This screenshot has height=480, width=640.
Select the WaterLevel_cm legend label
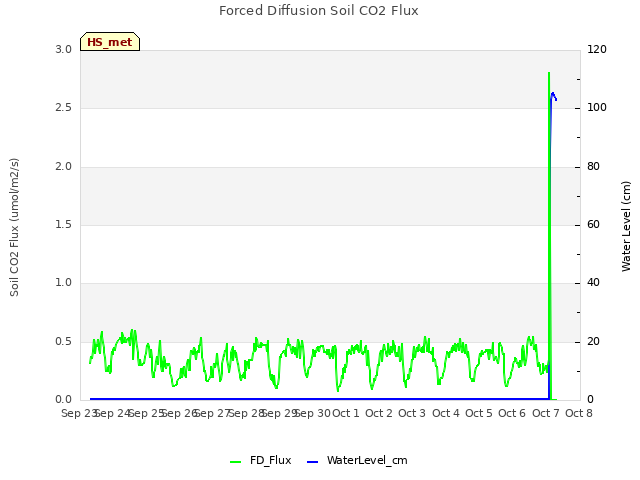[367, 460]
